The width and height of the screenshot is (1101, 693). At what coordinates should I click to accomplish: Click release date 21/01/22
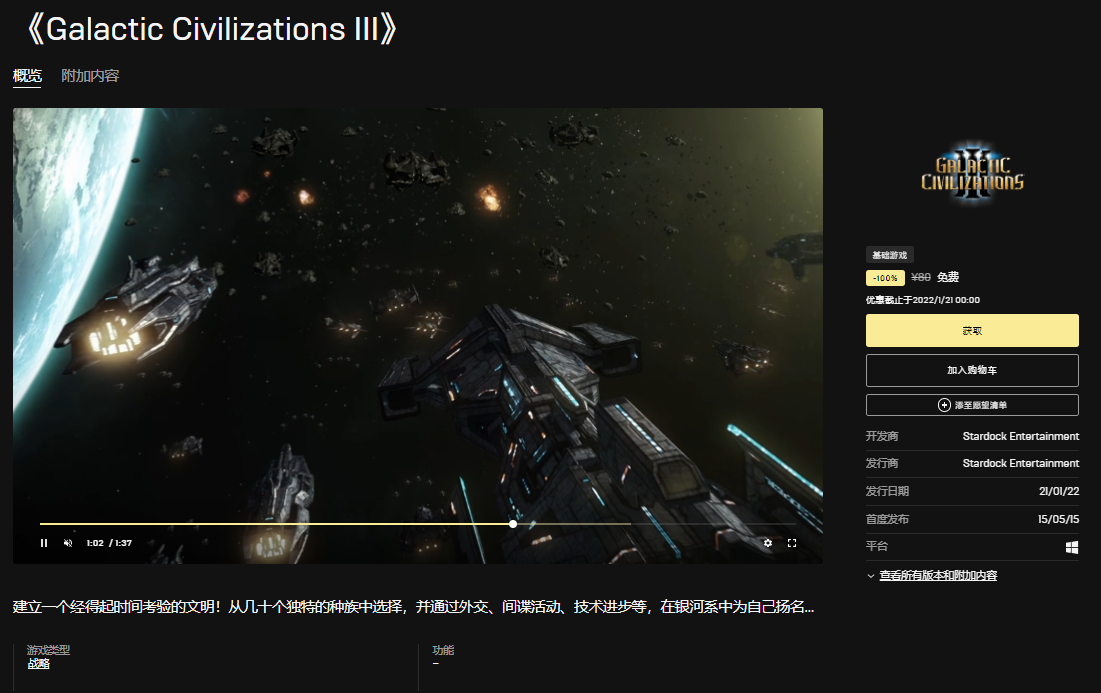(x=1059, y=491)
